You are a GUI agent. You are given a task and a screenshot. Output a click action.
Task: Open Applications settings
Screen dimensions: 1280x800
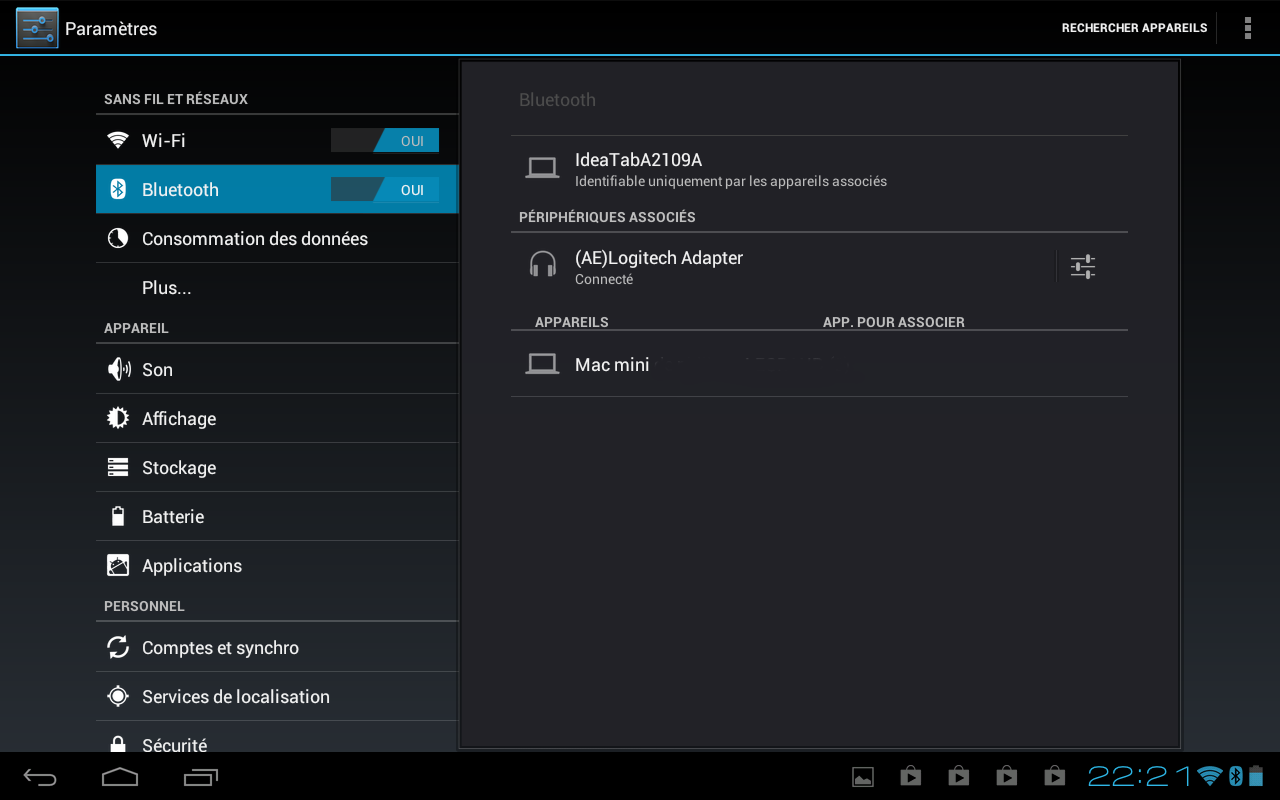click(277, 565)
